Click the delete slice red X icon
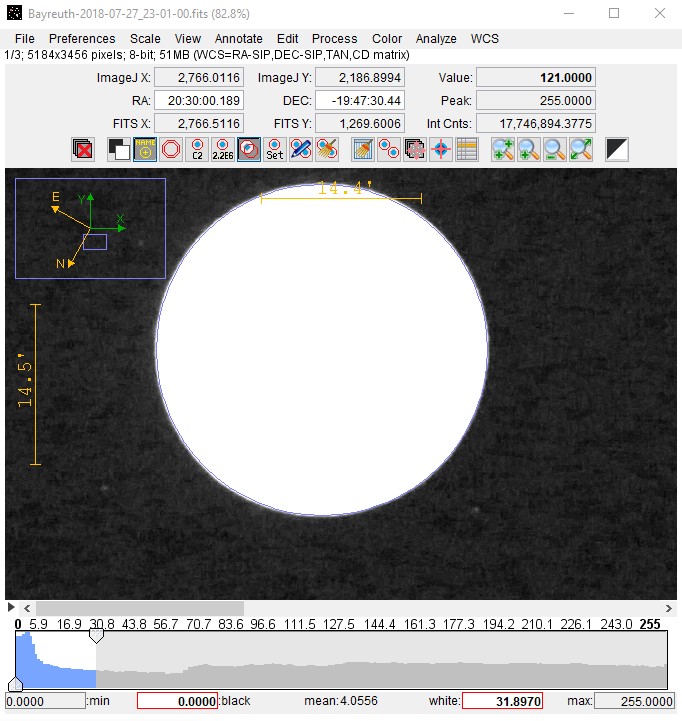Image resolution: width=682 pixels, height=721 pixels. pyautogui.click(x=84, y=150)
